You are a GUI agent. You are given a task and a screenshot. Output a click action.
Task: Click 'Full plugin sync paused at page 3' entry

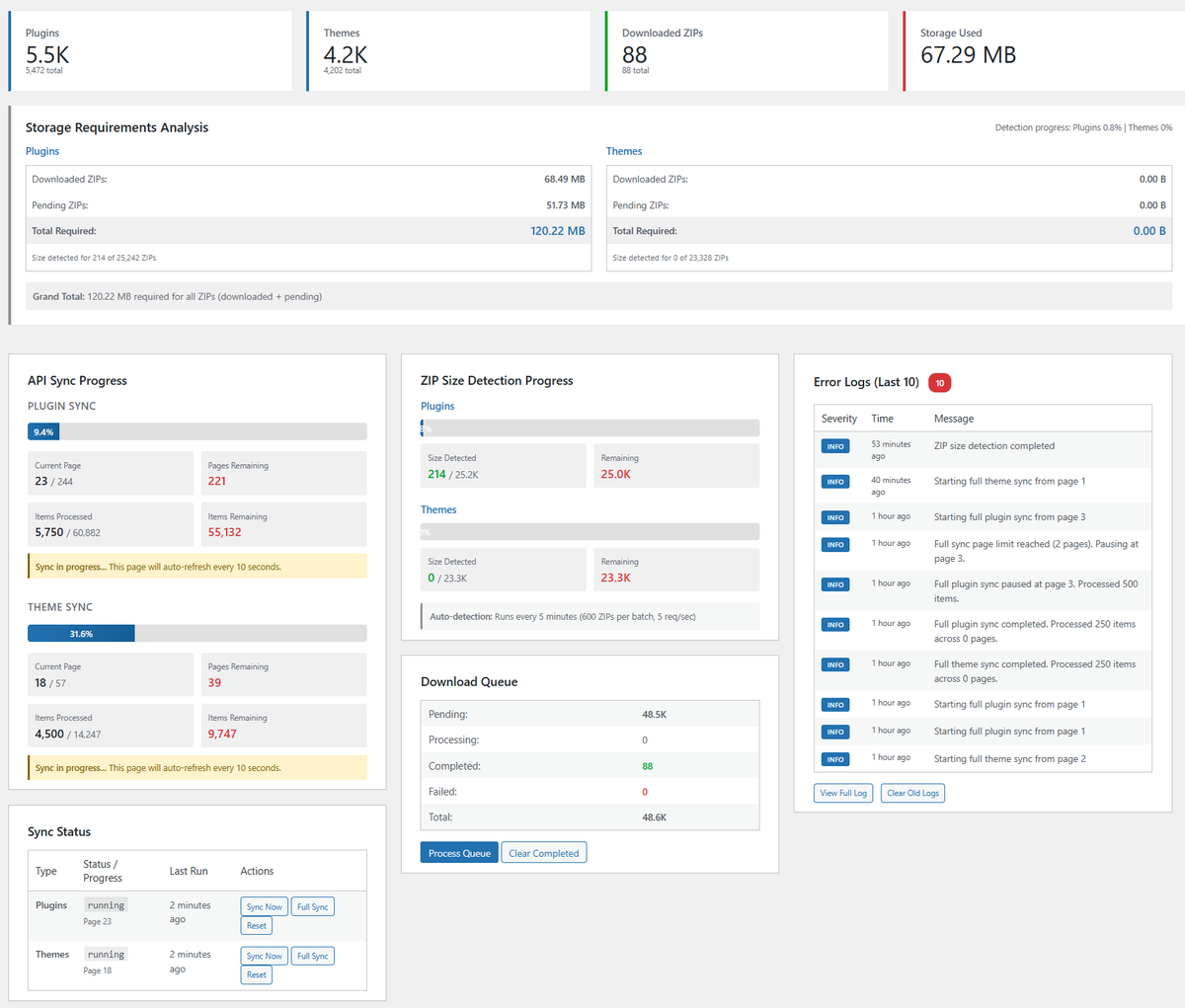[x=983, y=590]
